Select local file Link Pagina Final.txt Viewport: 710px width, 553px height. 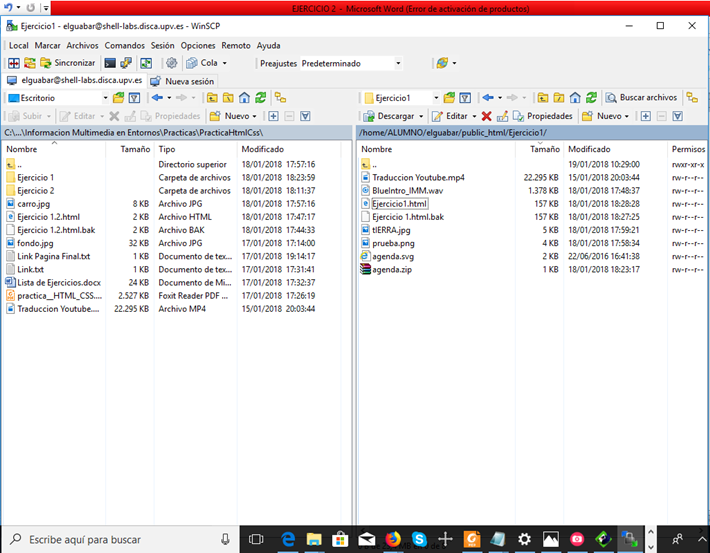pyautogui.click(x=53, y=256)
